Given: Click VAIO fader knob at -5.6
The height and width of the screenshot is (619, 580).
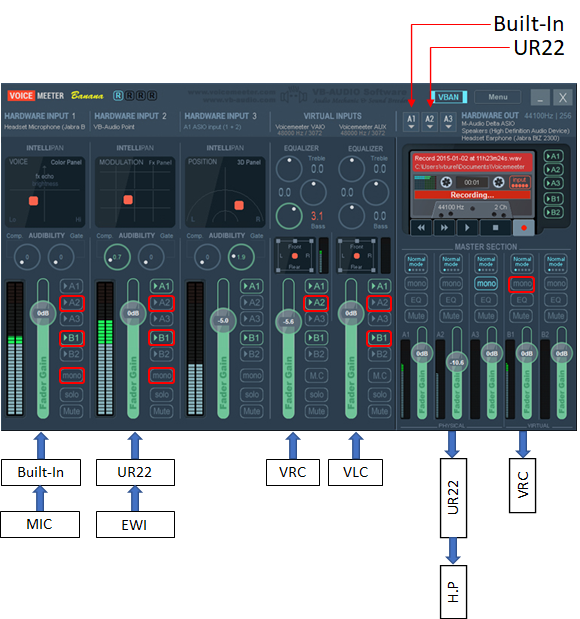Looking at the screenshot, I should tap(289, 321).
